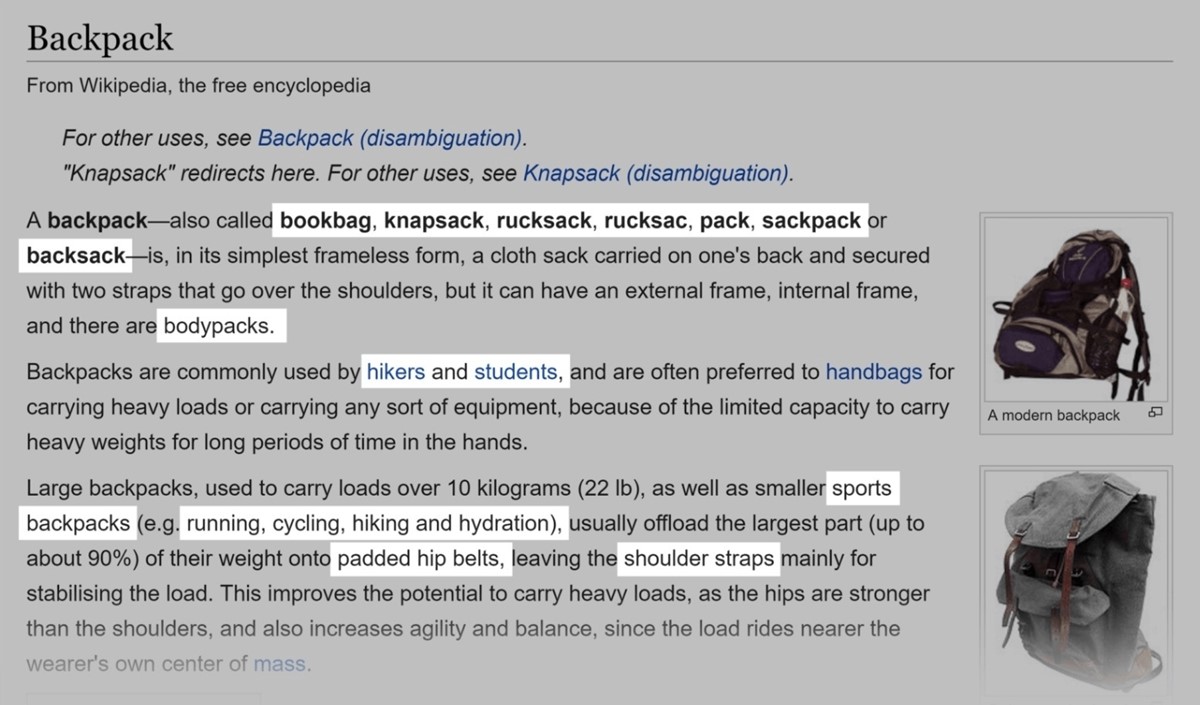The image size is (1200, 705).
Task: Open the students link
Action: pos(516,373)
